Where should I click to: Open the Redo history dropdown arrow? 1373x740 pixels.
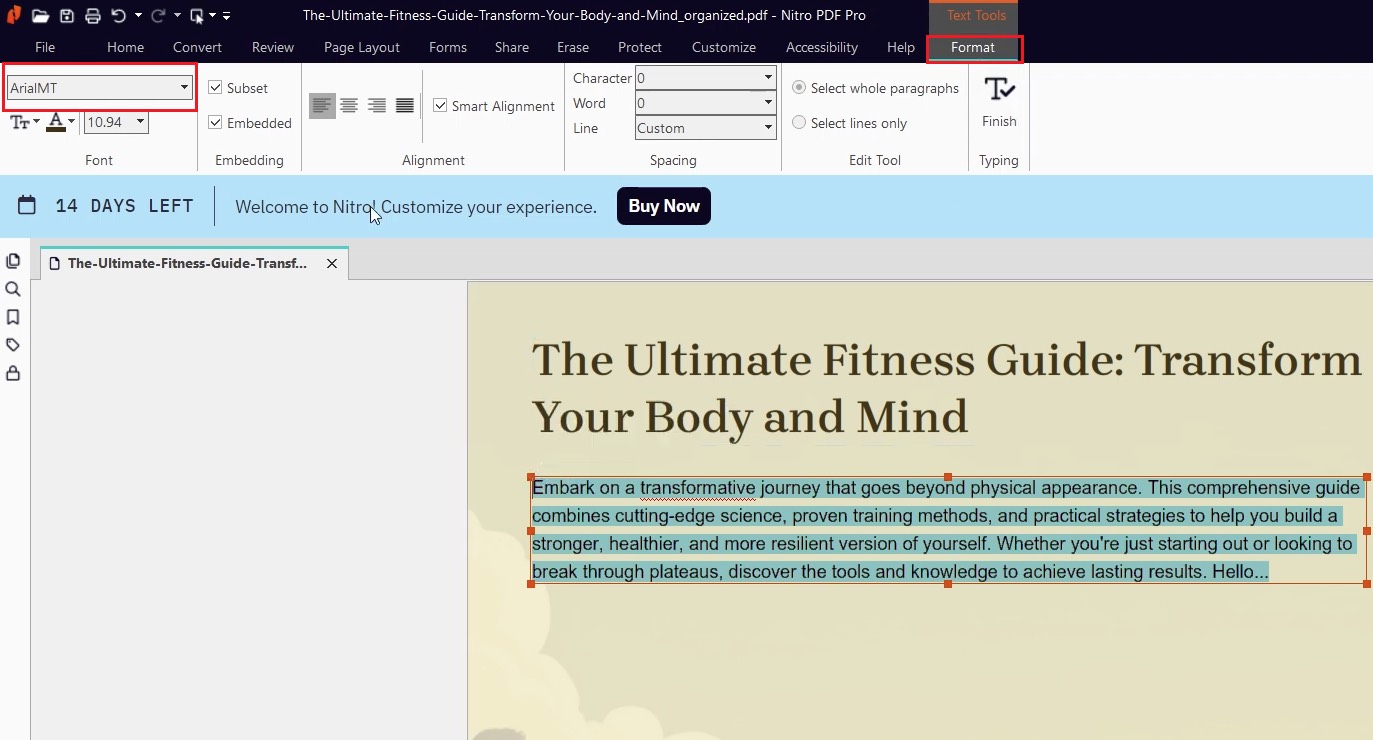tap(177, 16)
